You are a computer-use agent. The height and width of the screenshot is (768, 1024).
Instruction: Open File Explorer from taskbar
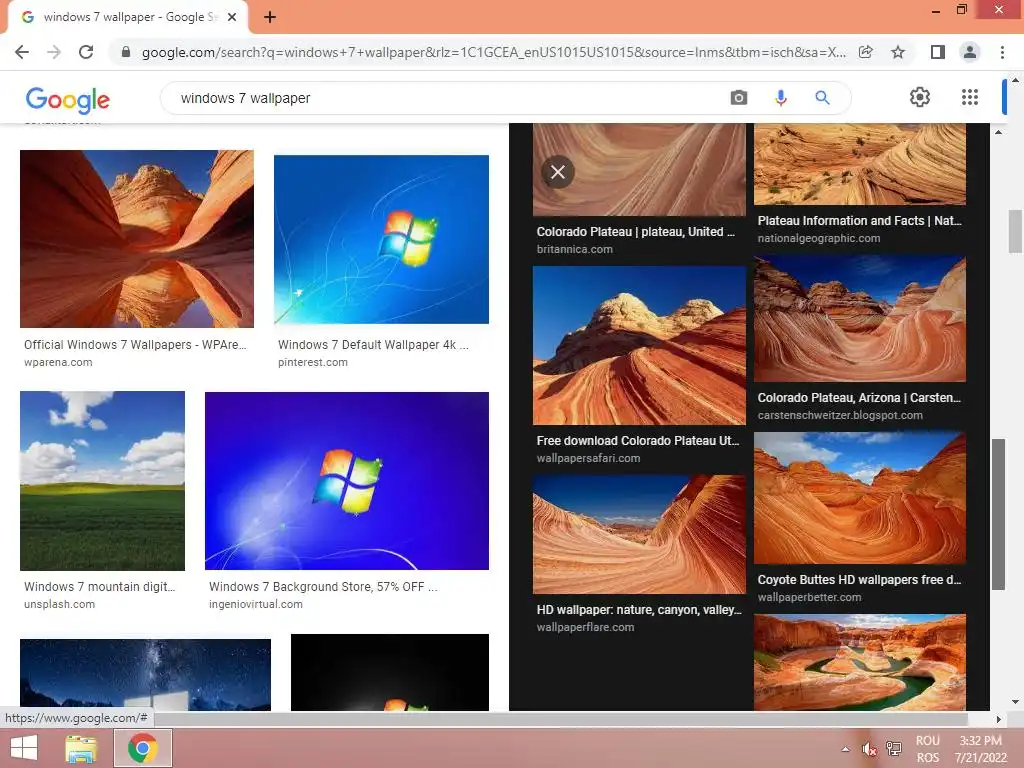click(x=82, y=748)
